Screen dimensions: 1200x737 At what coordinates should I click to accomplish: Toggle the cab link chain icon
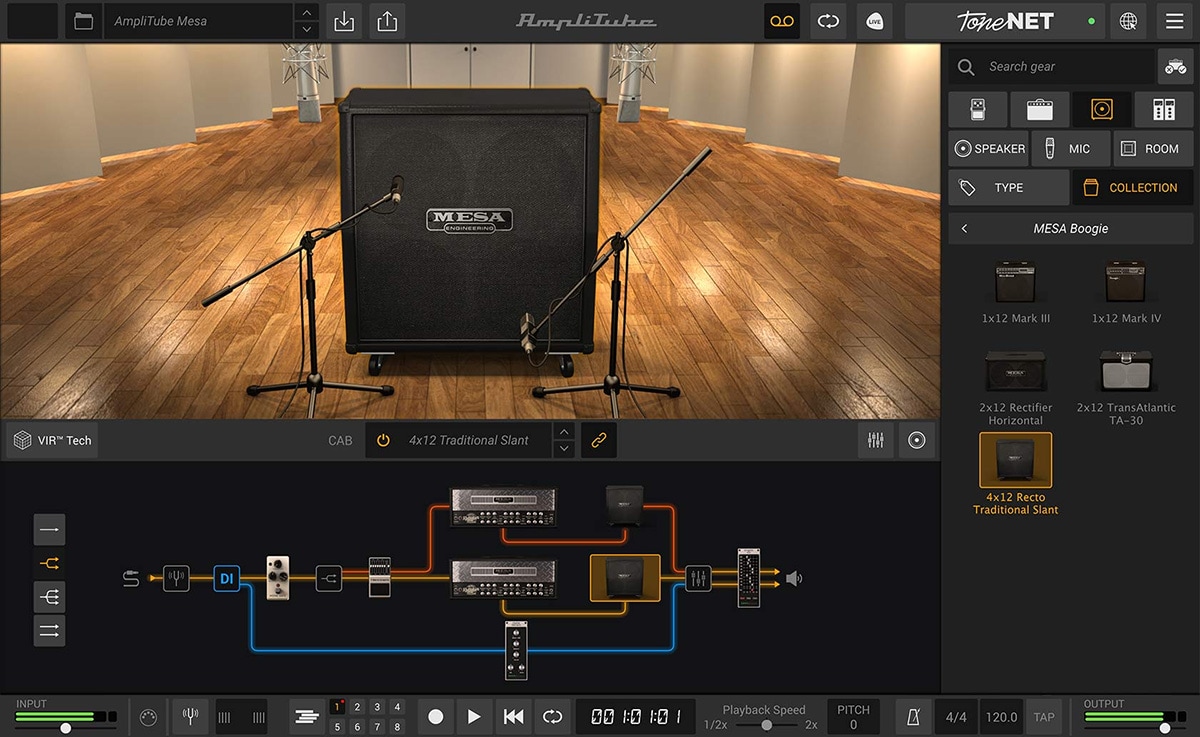[599, 440]
